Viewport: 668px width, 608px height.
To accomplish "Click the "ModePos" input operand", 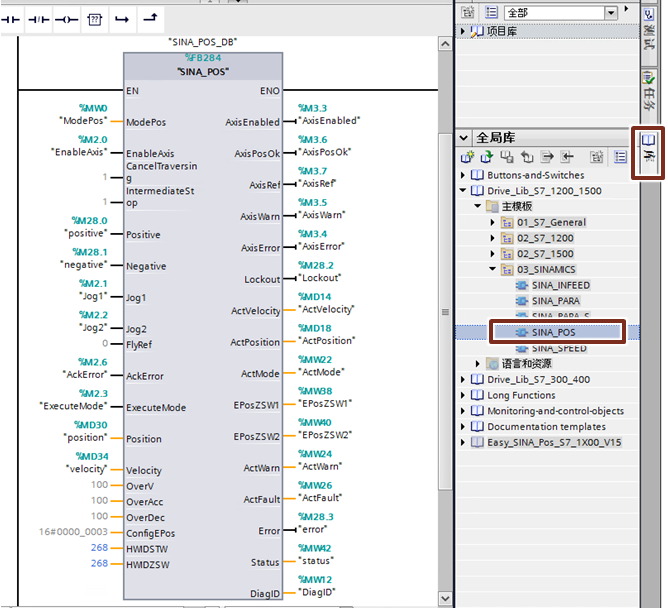I will pyautogui.click(x=83, y=121).
